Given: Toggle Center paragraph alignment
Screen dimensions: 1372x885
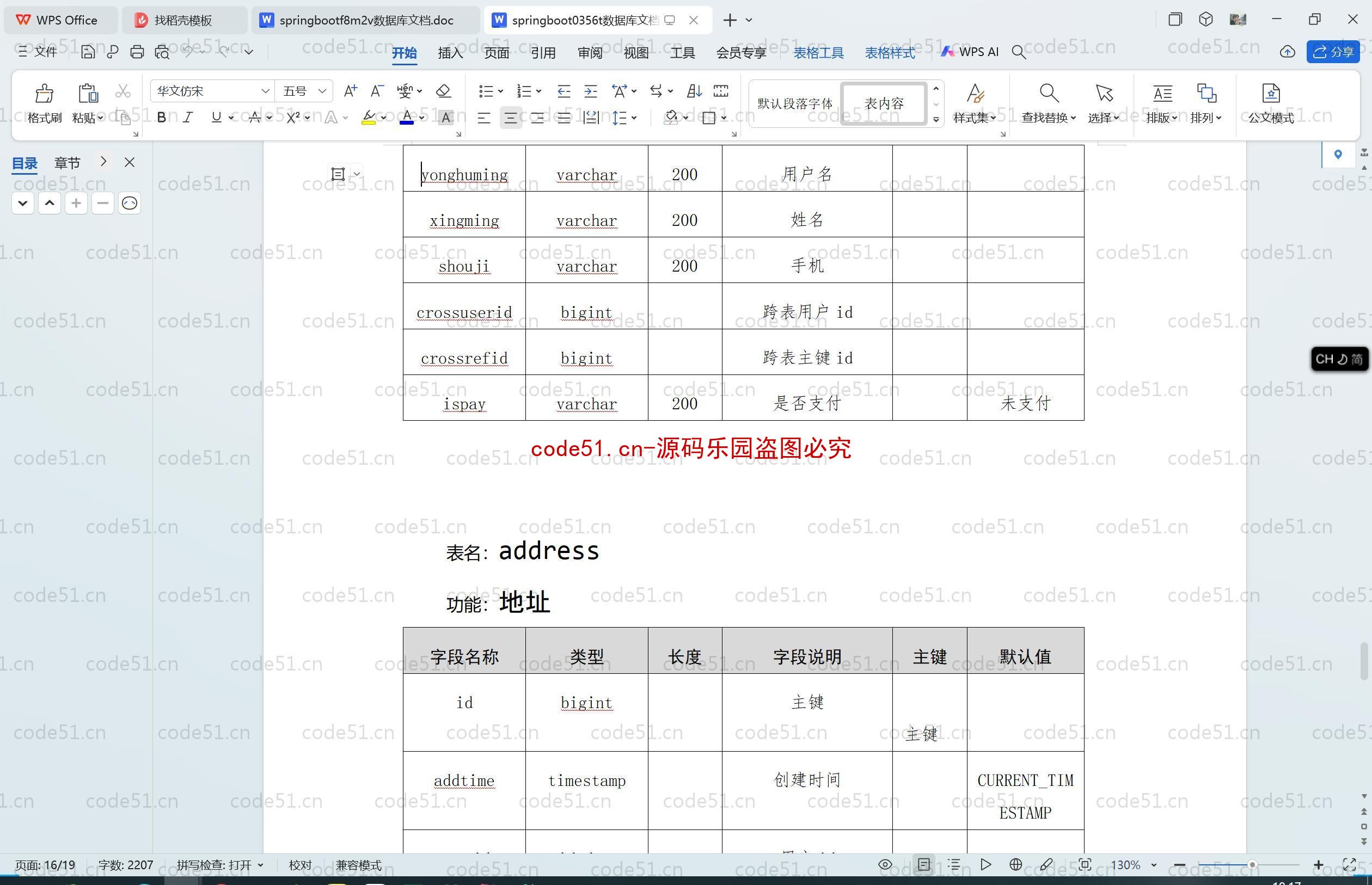Looking at the screenshot, I should 510,118.
